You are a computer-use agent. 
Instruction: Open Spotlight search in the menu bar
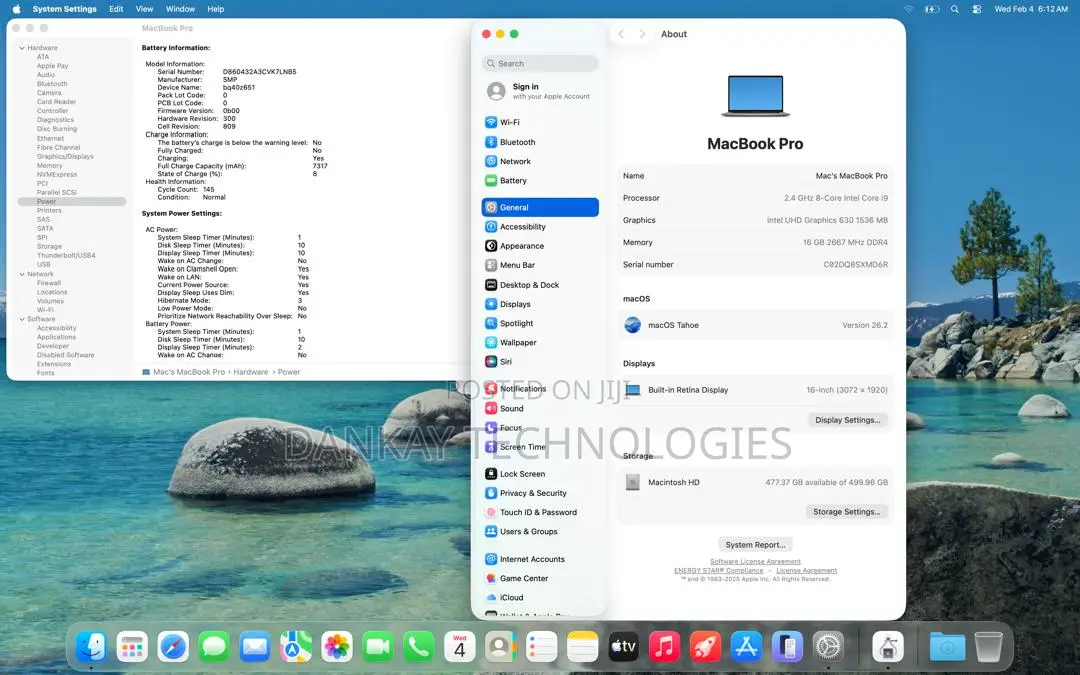955,9
